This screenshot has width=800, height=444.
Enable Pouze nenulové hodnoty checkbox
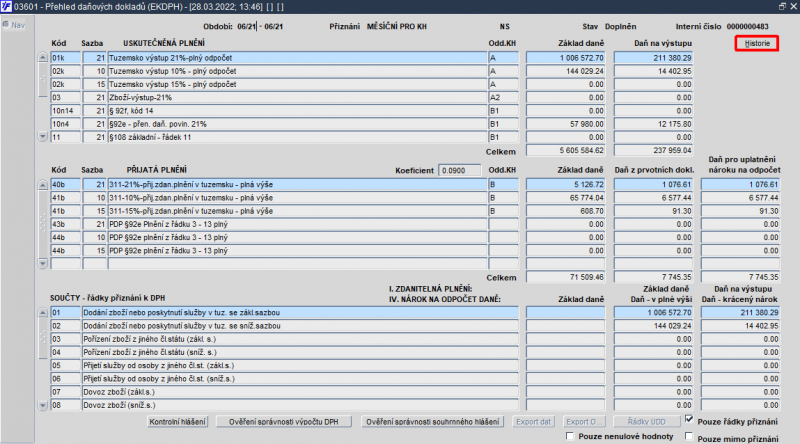tap(570, 436)
